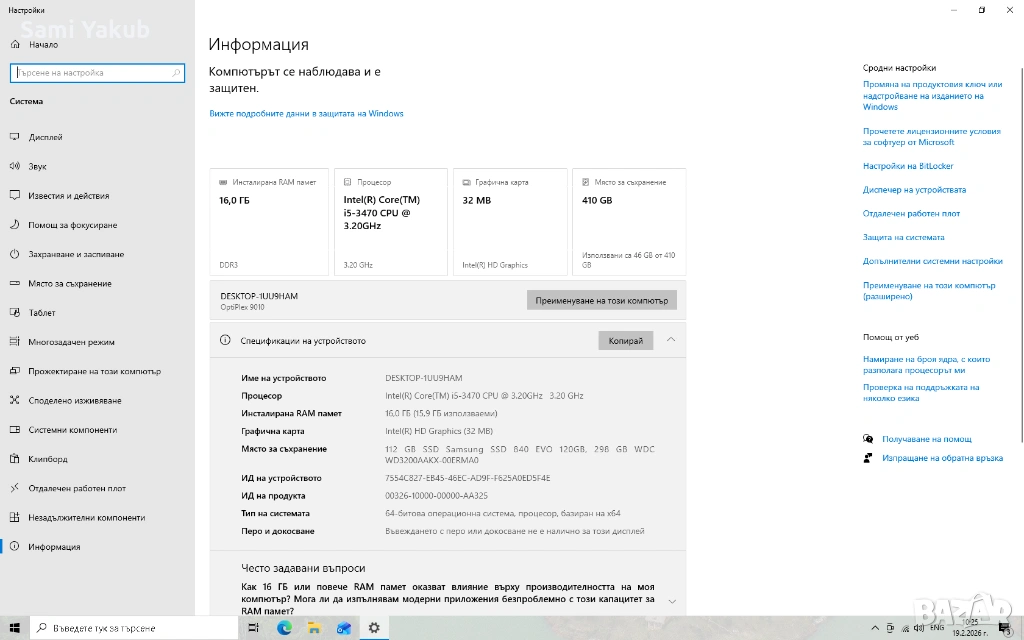
Task: Select Многозадачен режим menu item
Action: pos(71,342)
